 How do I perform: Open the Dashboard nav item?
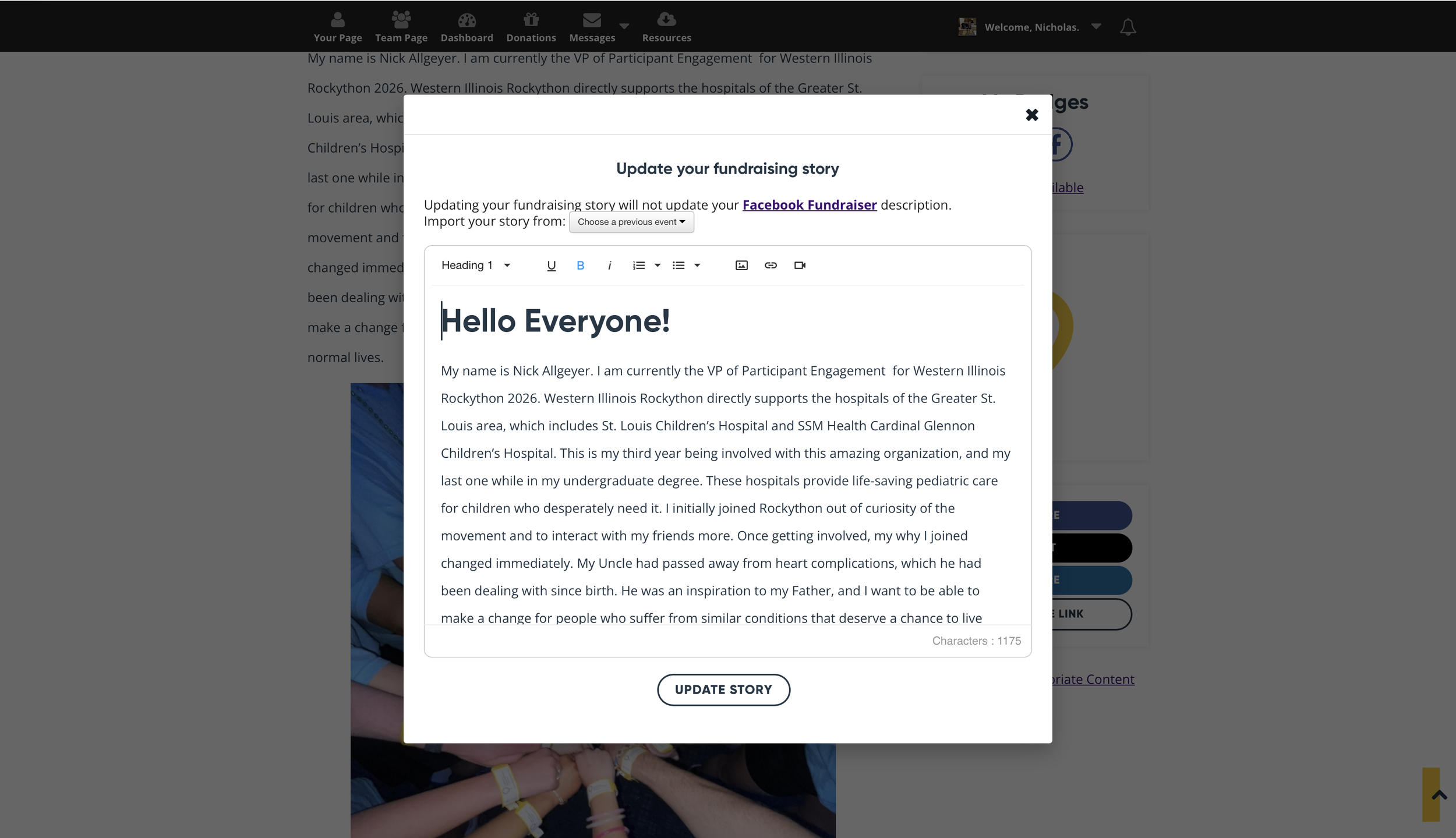pos(467,27)
